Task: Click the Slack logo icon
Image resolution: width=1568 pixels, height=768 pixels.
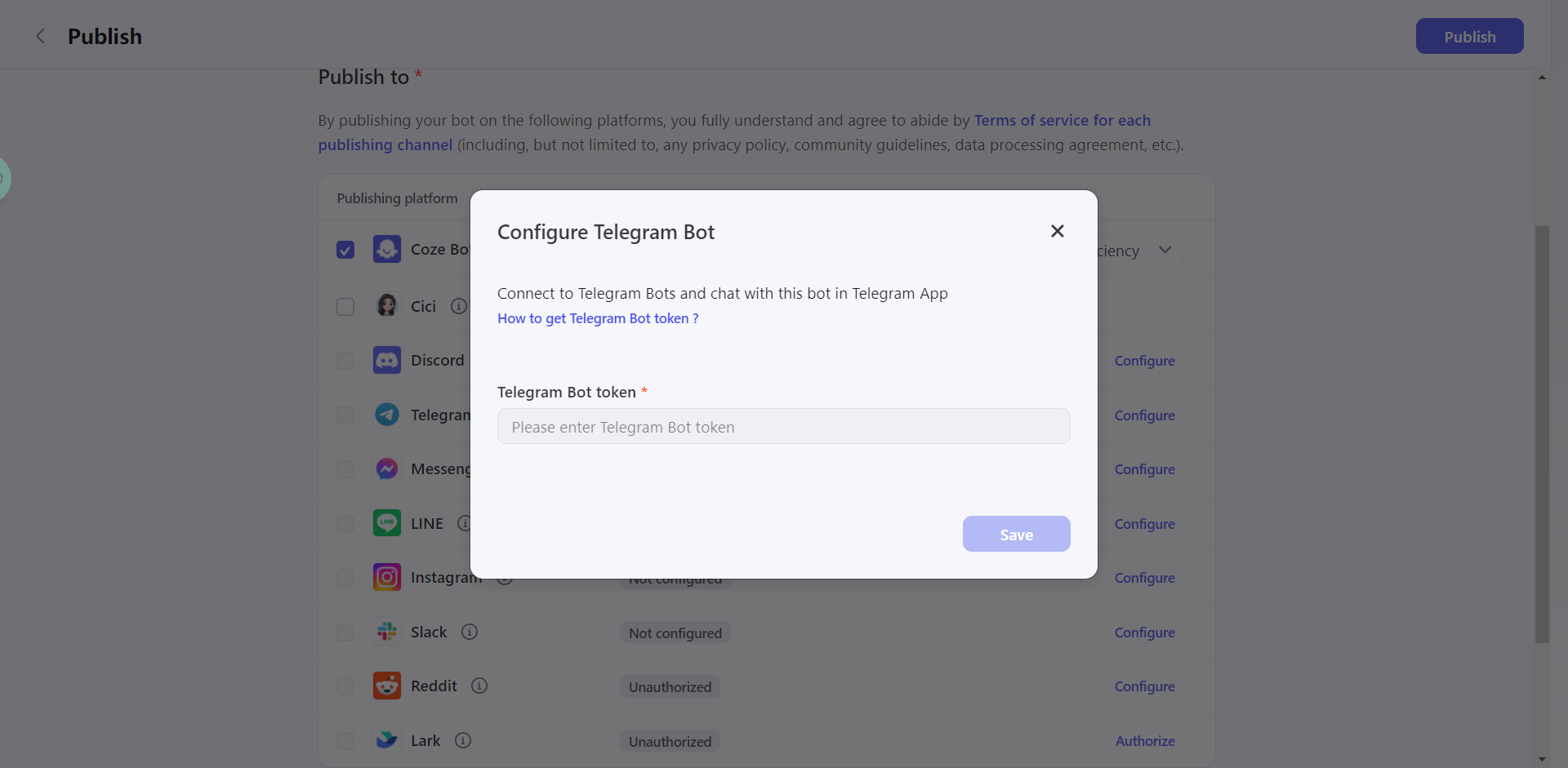Action: tap(387, 632)
